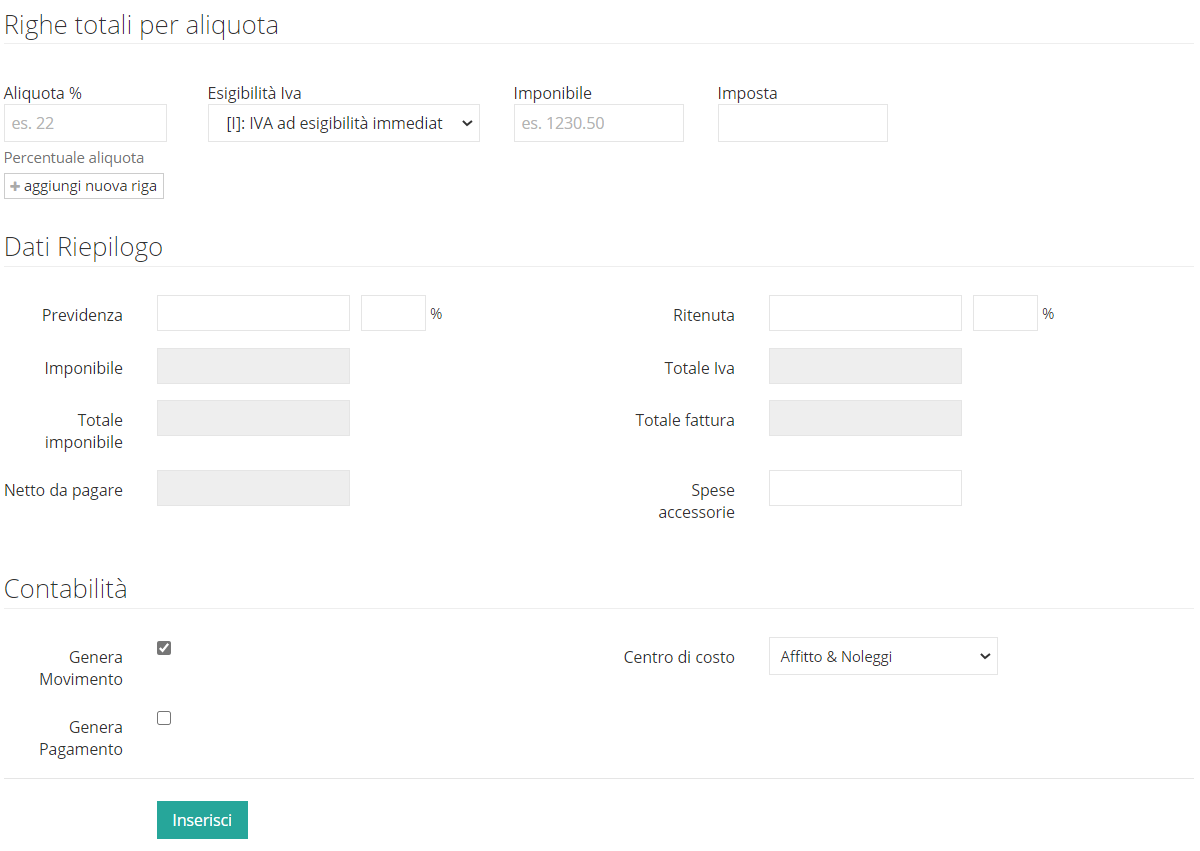Viewport: 1200px width, 851px height.
Task: Click the Imposta input field
Action: [x=803, y=123]
